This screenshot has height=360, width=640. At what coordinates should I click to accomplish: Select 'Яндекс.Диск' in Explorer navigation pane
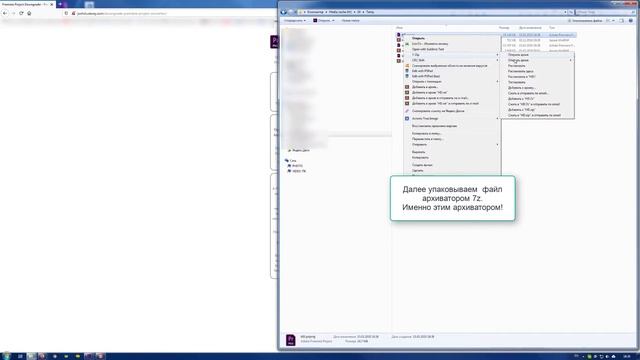point(300,150)
